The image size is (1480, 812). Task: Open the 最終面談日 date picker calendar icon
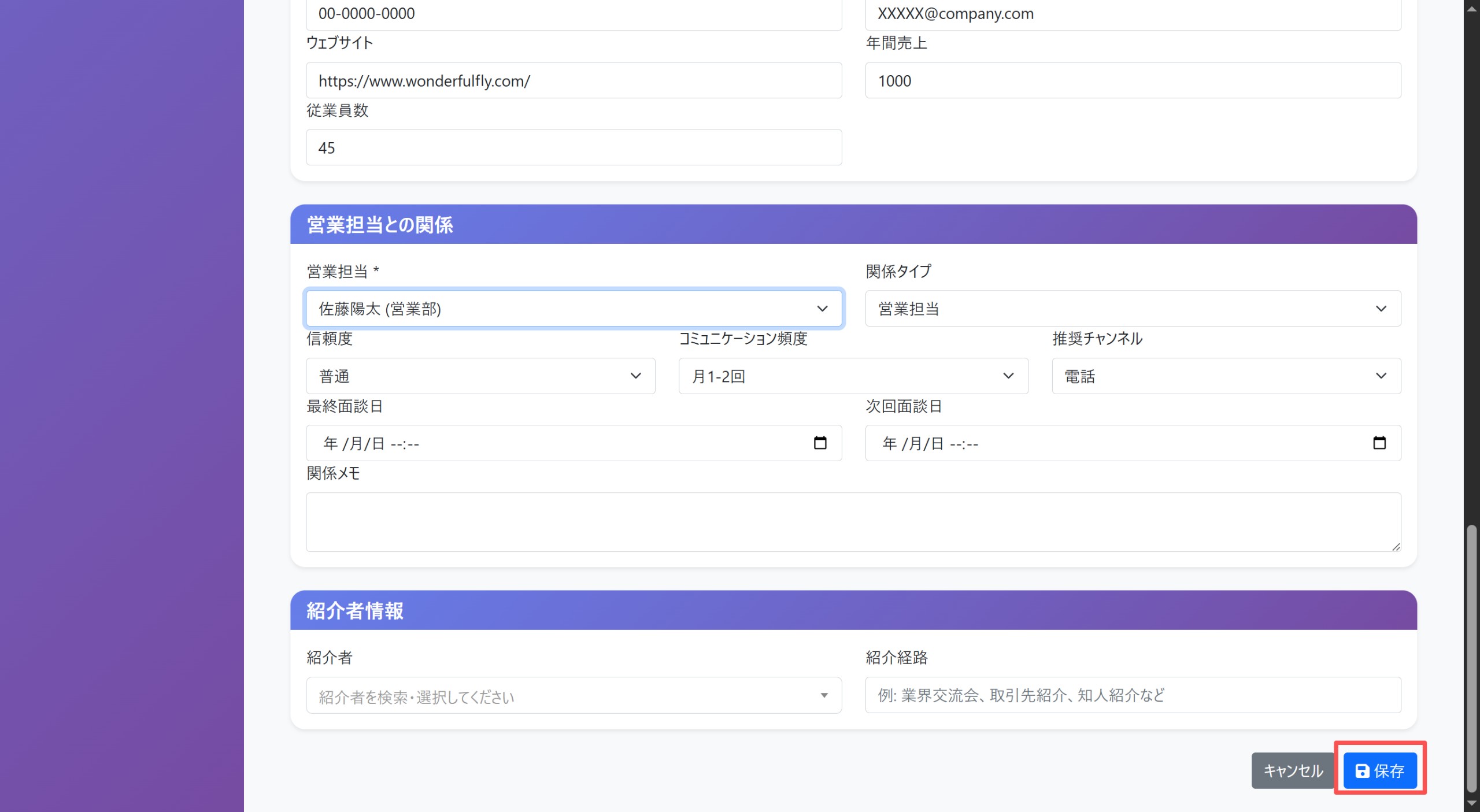tap(820, 443)
